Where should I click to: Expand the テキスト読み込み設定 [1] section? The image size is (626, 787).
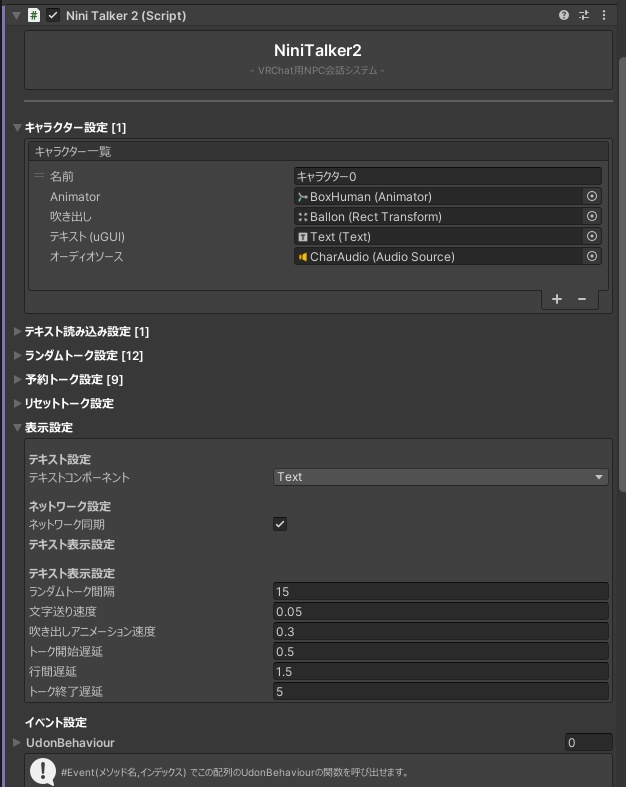[x=17, y=331]
